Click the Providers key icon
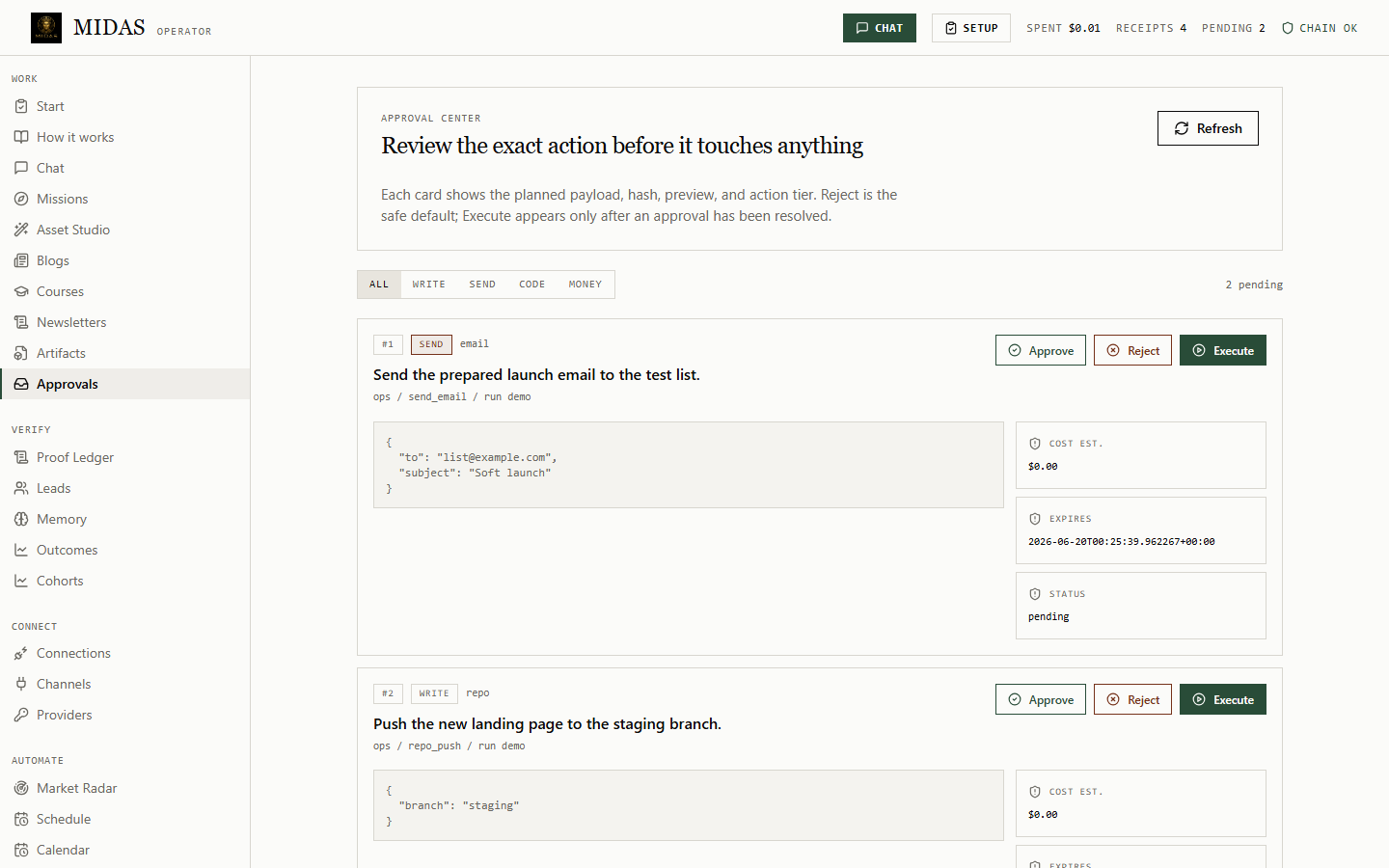This screenshot has height=868, width=1389. coord(21,715)
